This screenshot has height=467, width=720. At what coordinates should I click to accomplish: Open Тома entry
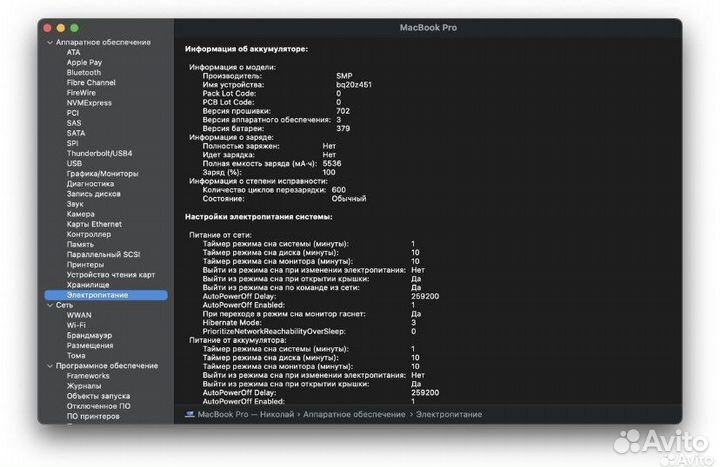coord(76,355)
